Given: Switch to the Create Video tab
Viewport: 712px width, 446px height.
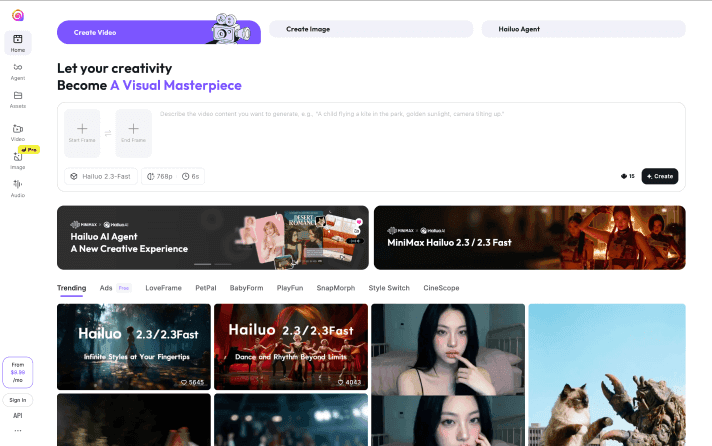Looking at the screenshot, I should pos(159,32).
